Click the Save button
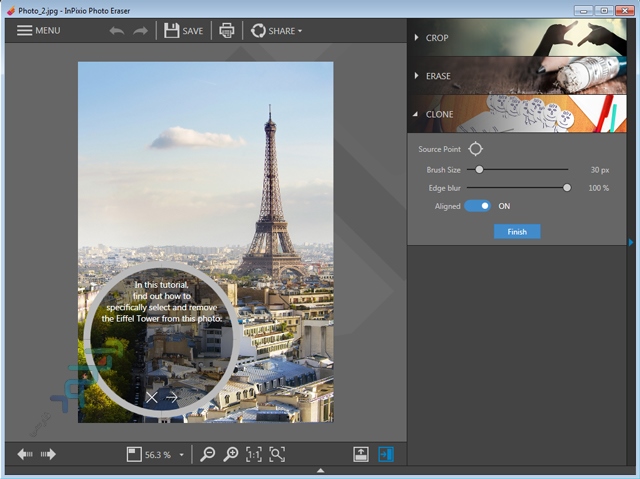Image resolution: width=640 pixels, height=479 pixels. point(183,31)
